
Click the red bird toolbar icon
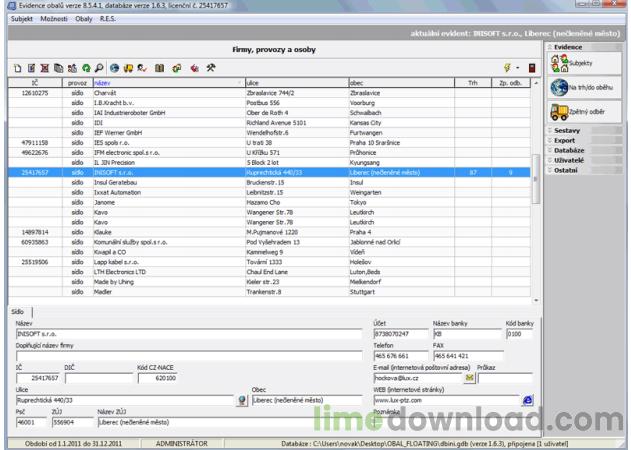coord(195,68)
